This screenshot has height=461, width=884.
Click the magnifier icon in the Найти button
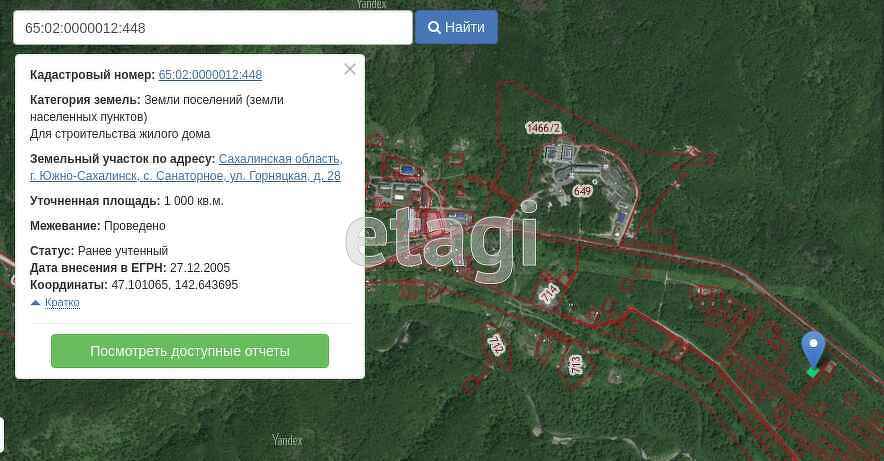coord(434,28)
